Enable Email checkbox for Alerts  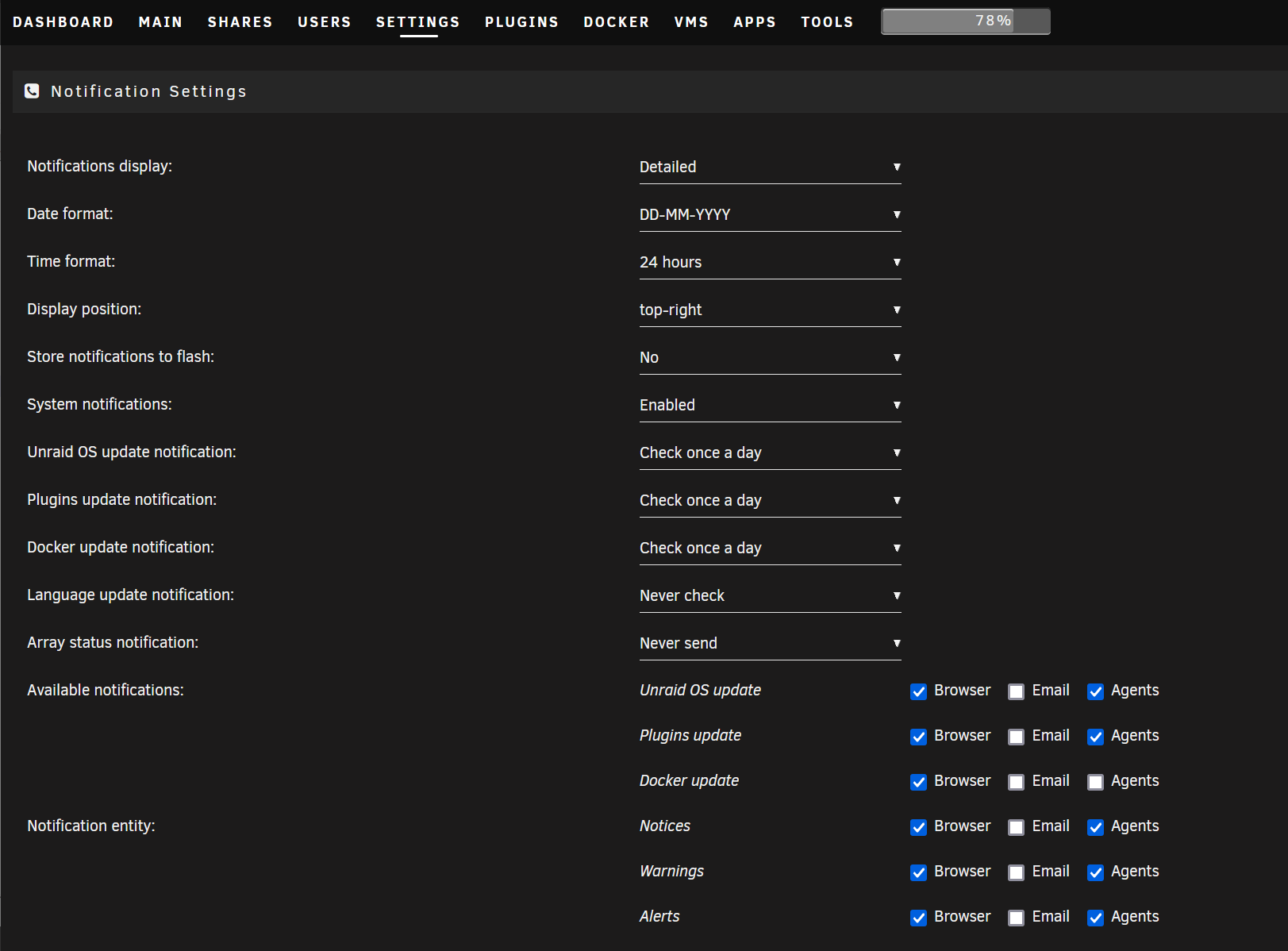[x=1016, y=918]
